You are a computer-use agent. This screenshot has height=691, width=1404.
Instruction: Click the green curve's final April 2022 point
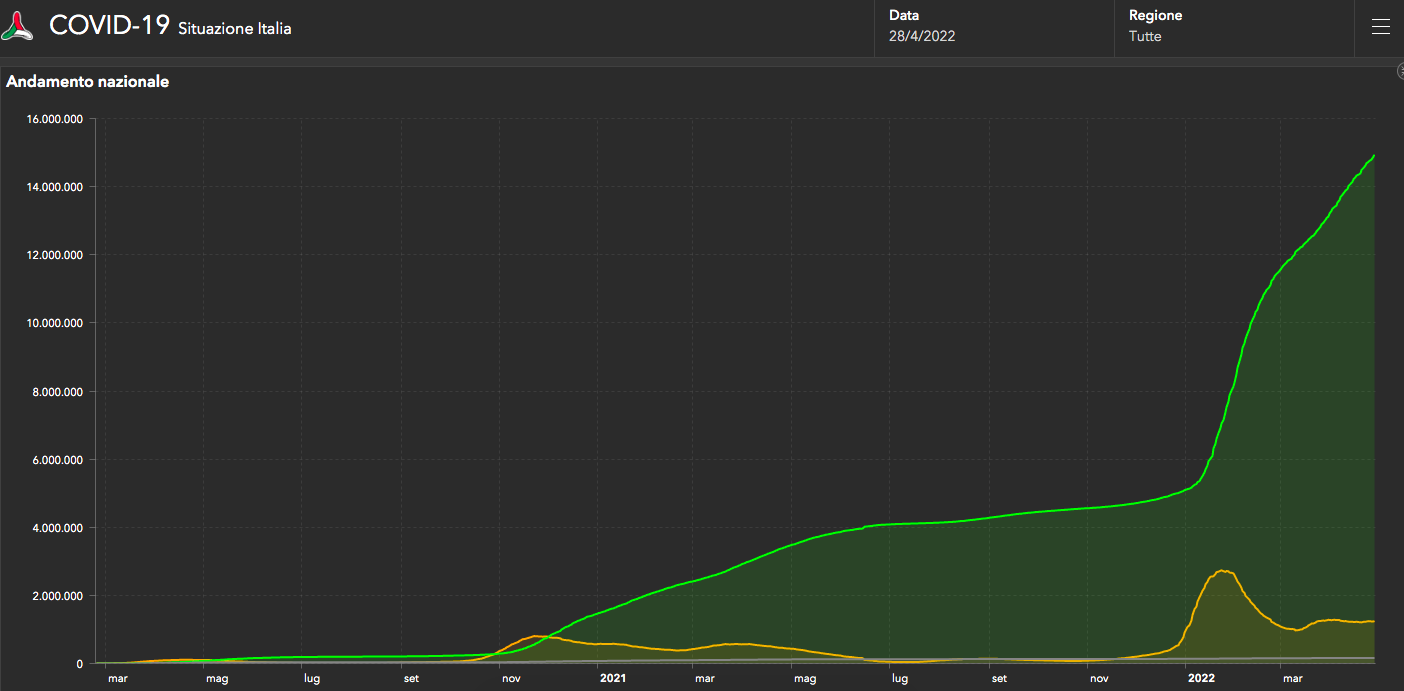point(1374,156)
